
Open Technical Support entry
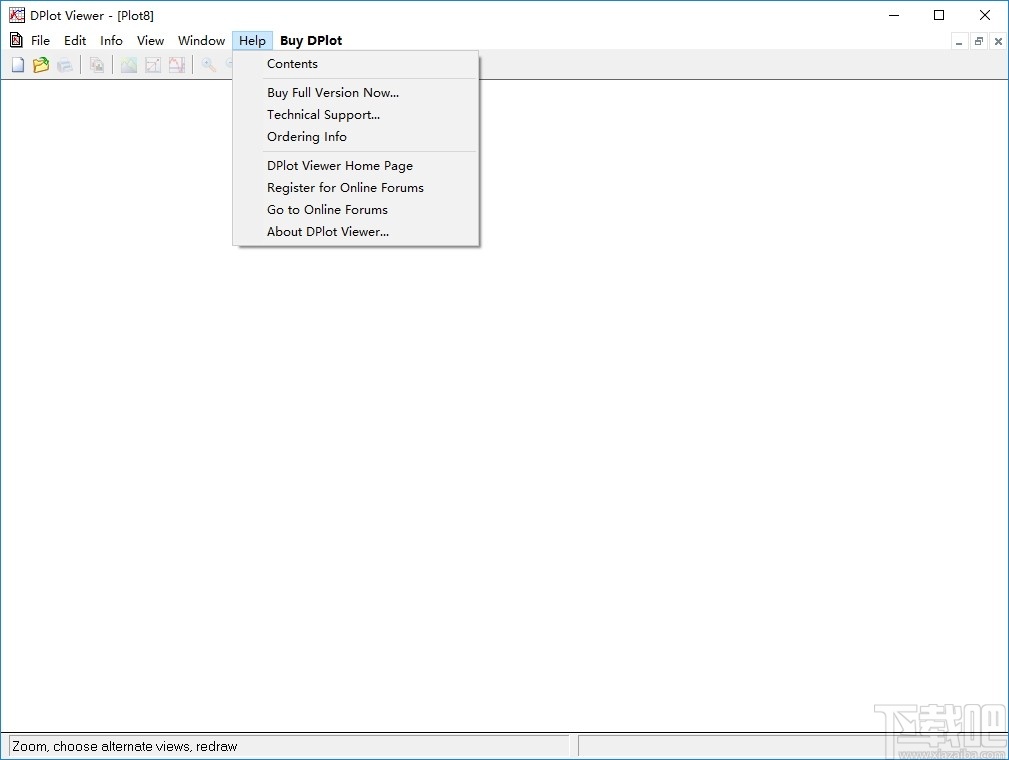323,114
